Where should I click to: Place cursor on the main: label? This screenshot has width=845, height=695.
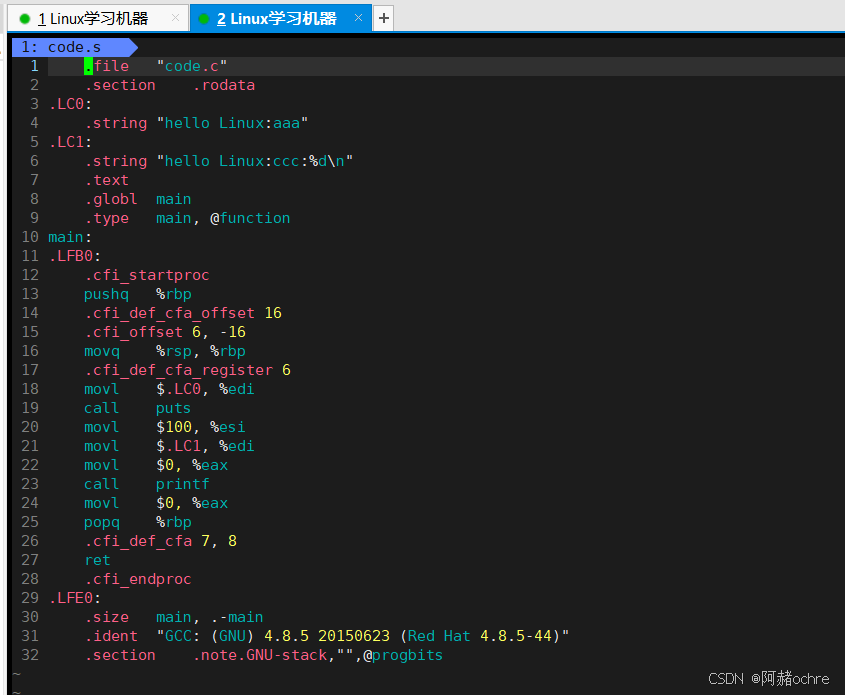[x=70, y=237]
